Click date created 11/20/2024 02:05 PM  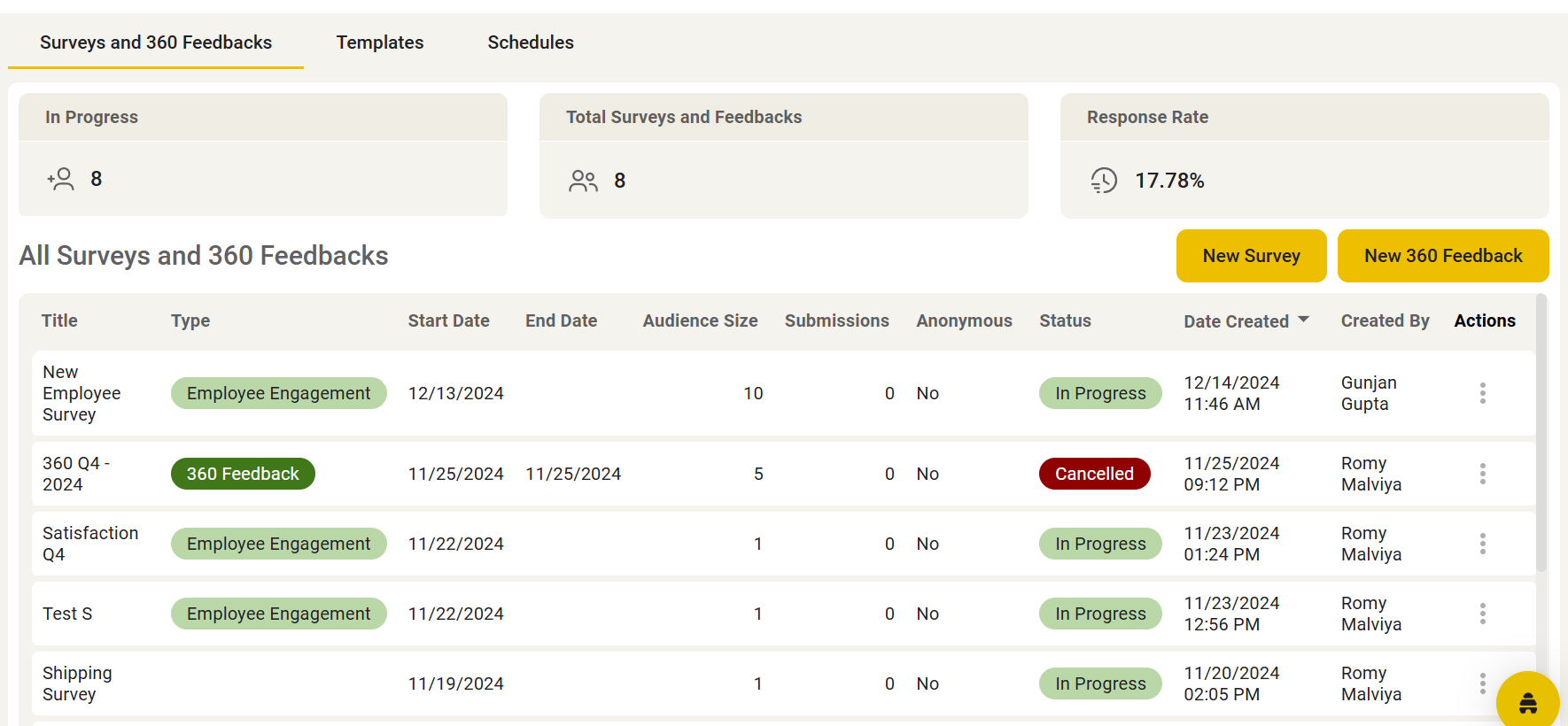(x=1231, y=684)
